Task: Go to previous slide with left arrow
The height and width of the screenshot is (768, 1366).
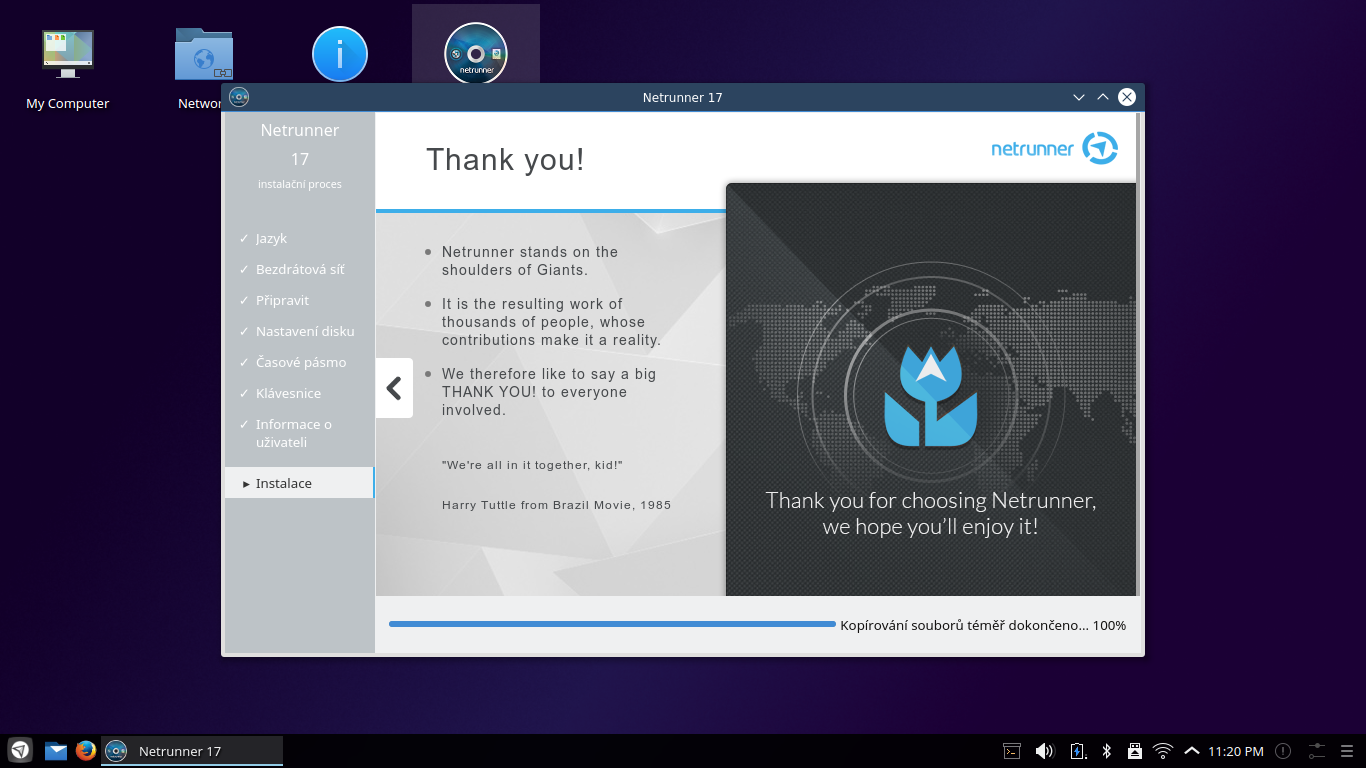Action: (394, 388)
